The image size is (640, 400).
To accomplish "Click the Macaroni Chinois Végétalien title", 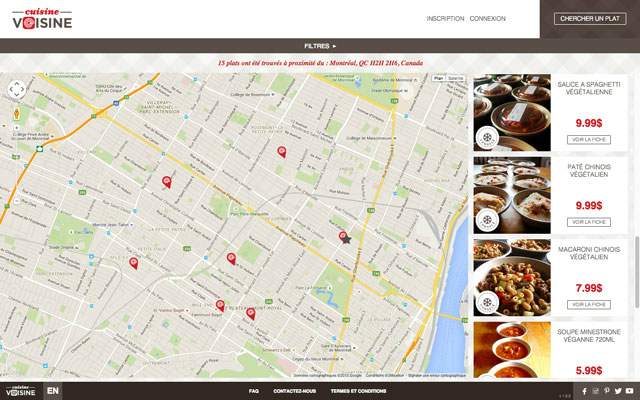I will coord(589,253).
